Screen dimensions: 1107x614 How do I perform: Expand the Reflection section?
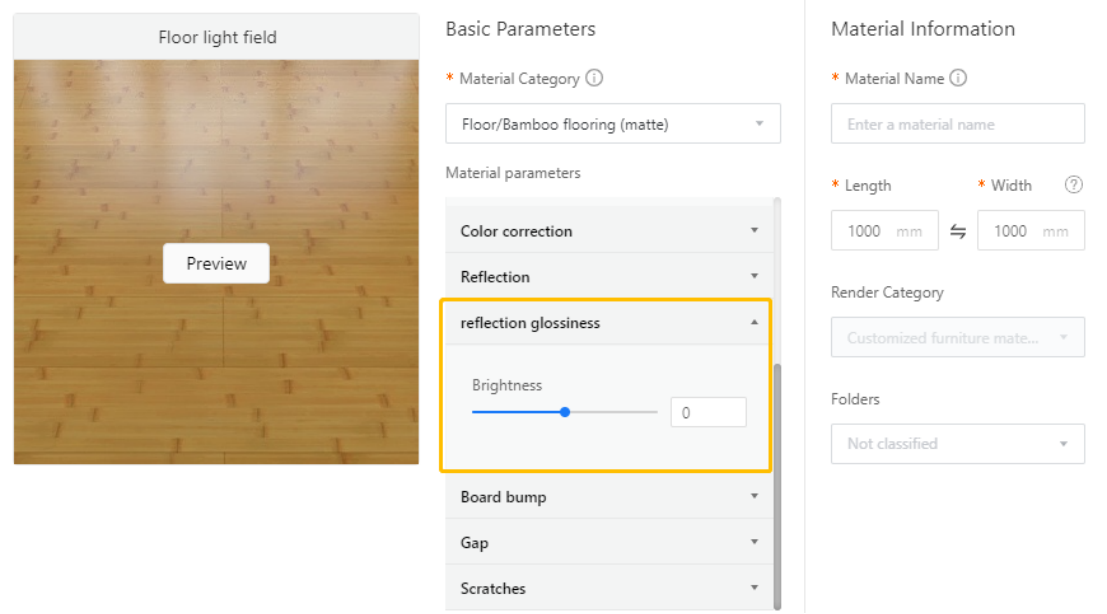[x=608, y=277]
